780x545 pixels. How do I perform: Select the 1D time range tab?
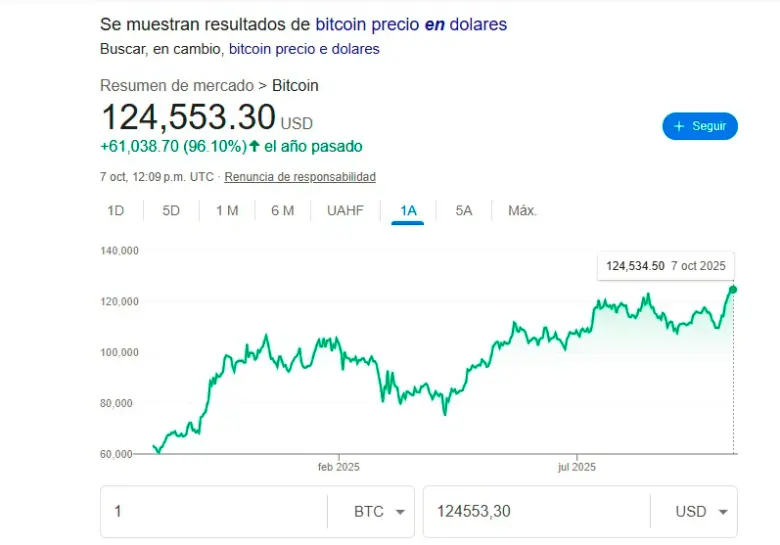click(116, 211)
